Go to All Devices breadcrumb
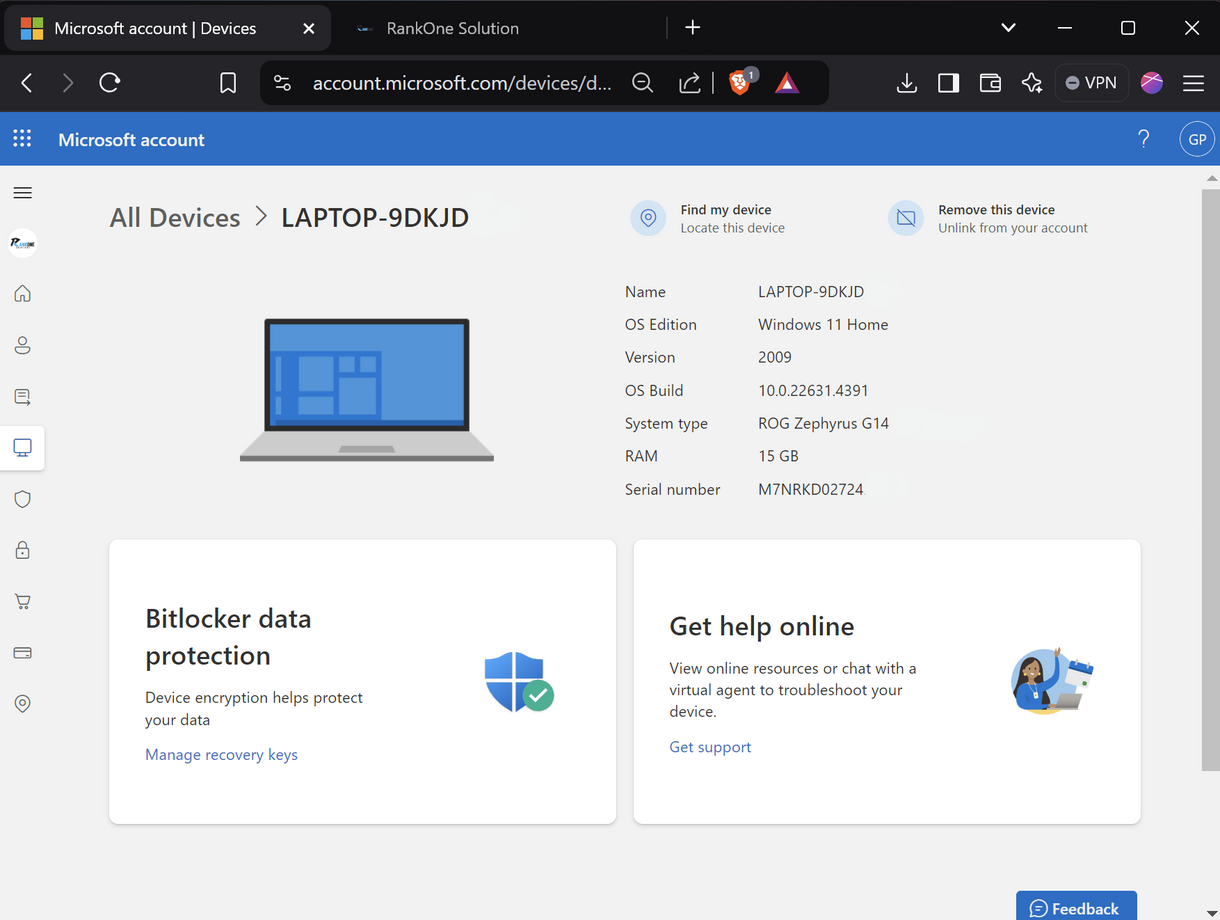This screenshot has height=920, width=1220. (x=175, y=217)
